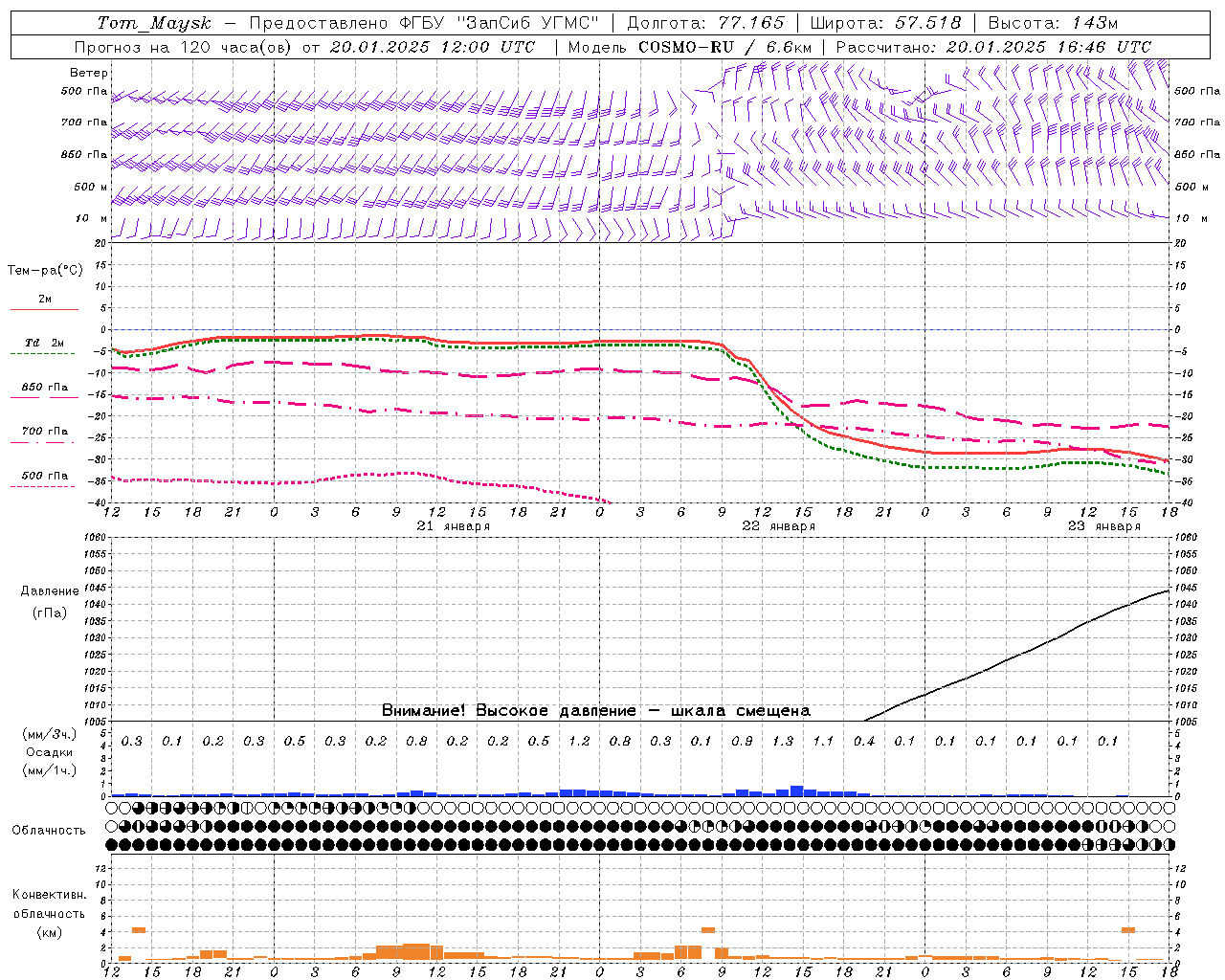The image size is (1225, 980).
Task: Click the model name COSMO-RU / 6.6км
Action: [725, 47]
